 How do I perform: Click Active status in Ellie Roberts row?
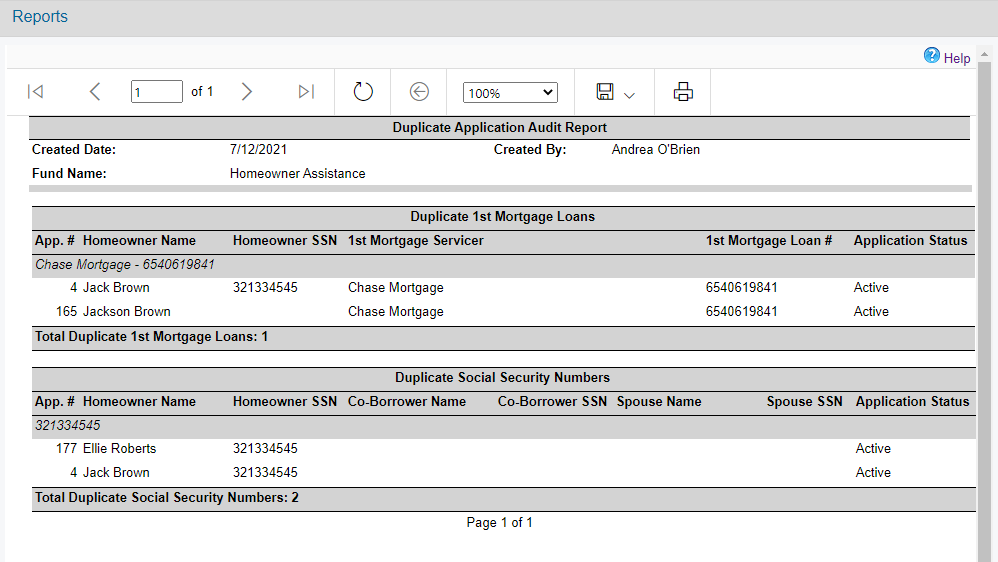click(x=873, y=449)
